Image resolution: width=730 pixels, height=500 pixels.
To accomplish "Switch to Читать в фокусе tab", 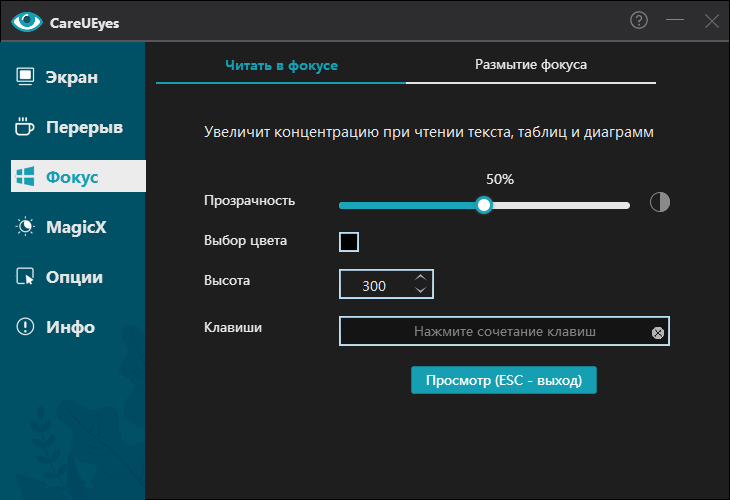I will click(281, 66).
